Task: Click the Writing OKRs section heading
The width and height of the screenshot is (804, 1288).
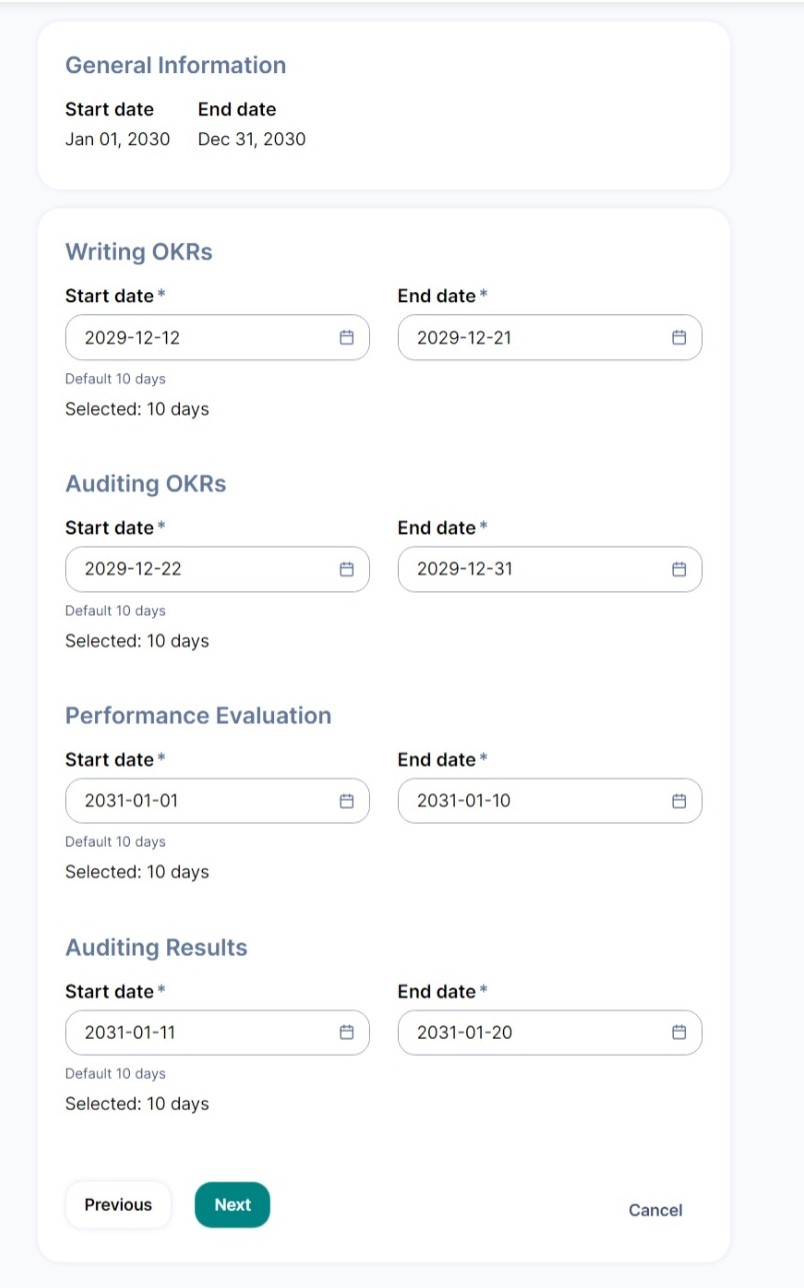Action: [139, 252]
